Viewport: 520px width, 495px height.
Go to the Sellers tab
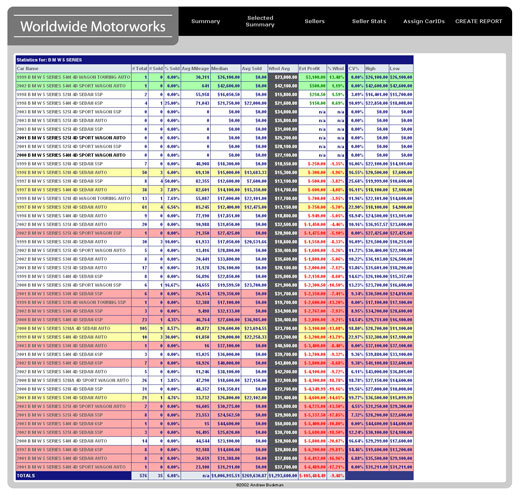point(314,21)
